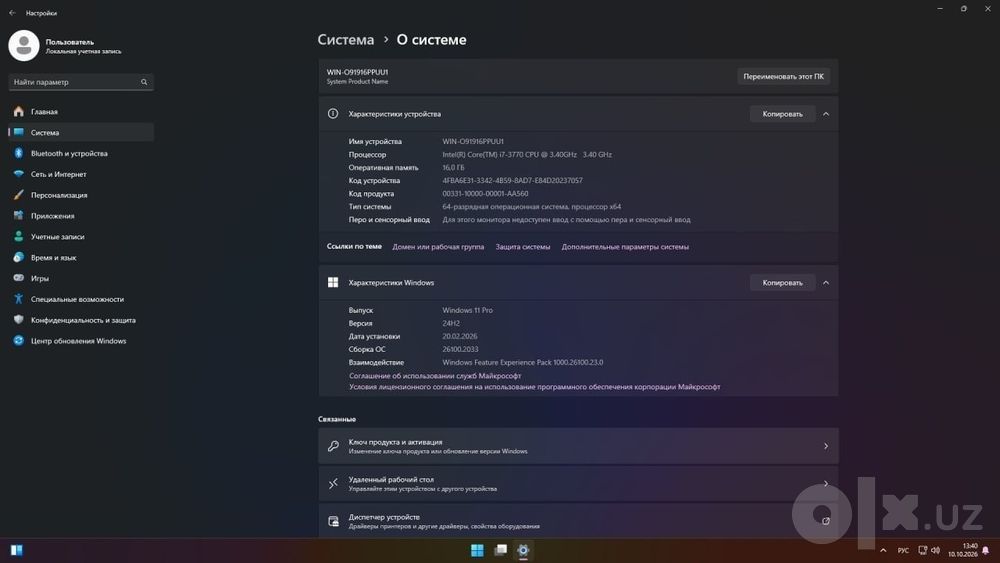Click Переименовать этот ПК button
The height and width of the screenshot is (563, 1000).
click(783, 77)
